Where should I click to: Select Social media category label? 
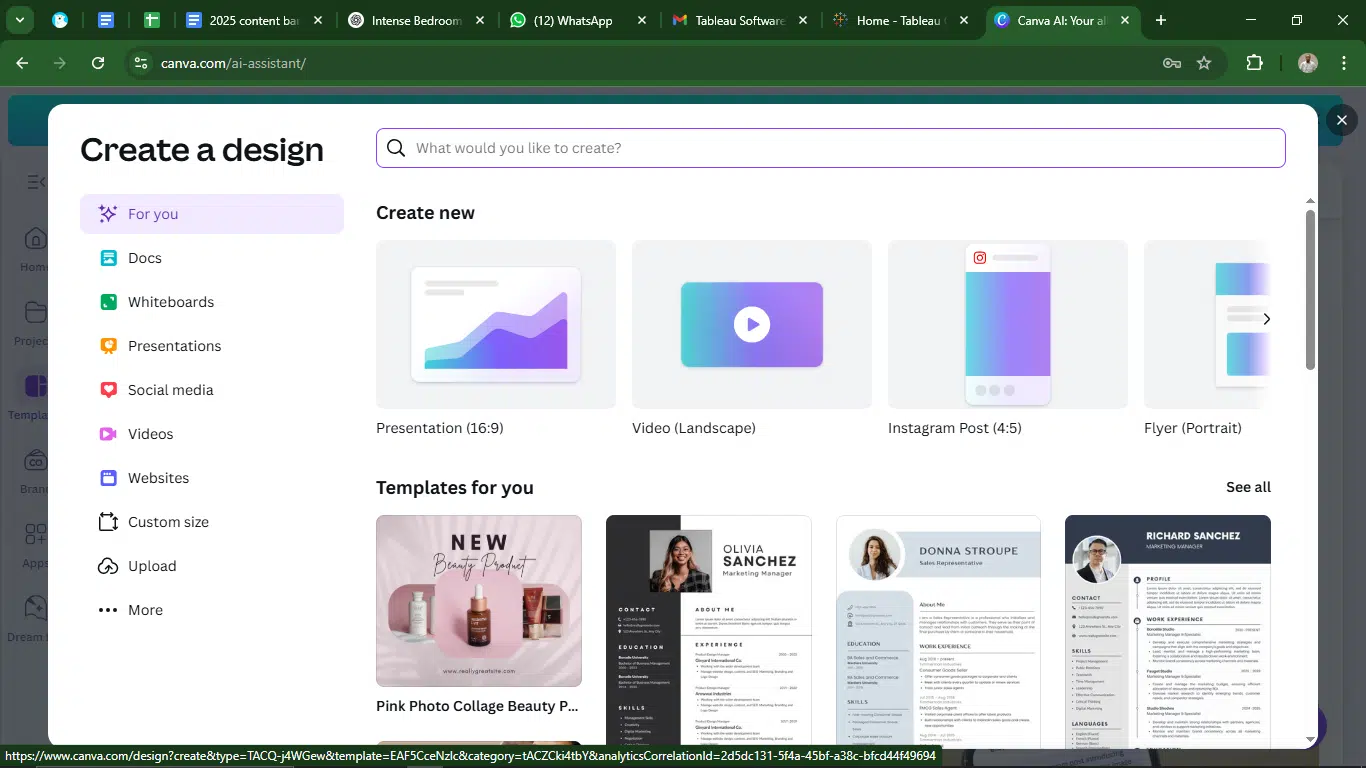pos(171,390)
